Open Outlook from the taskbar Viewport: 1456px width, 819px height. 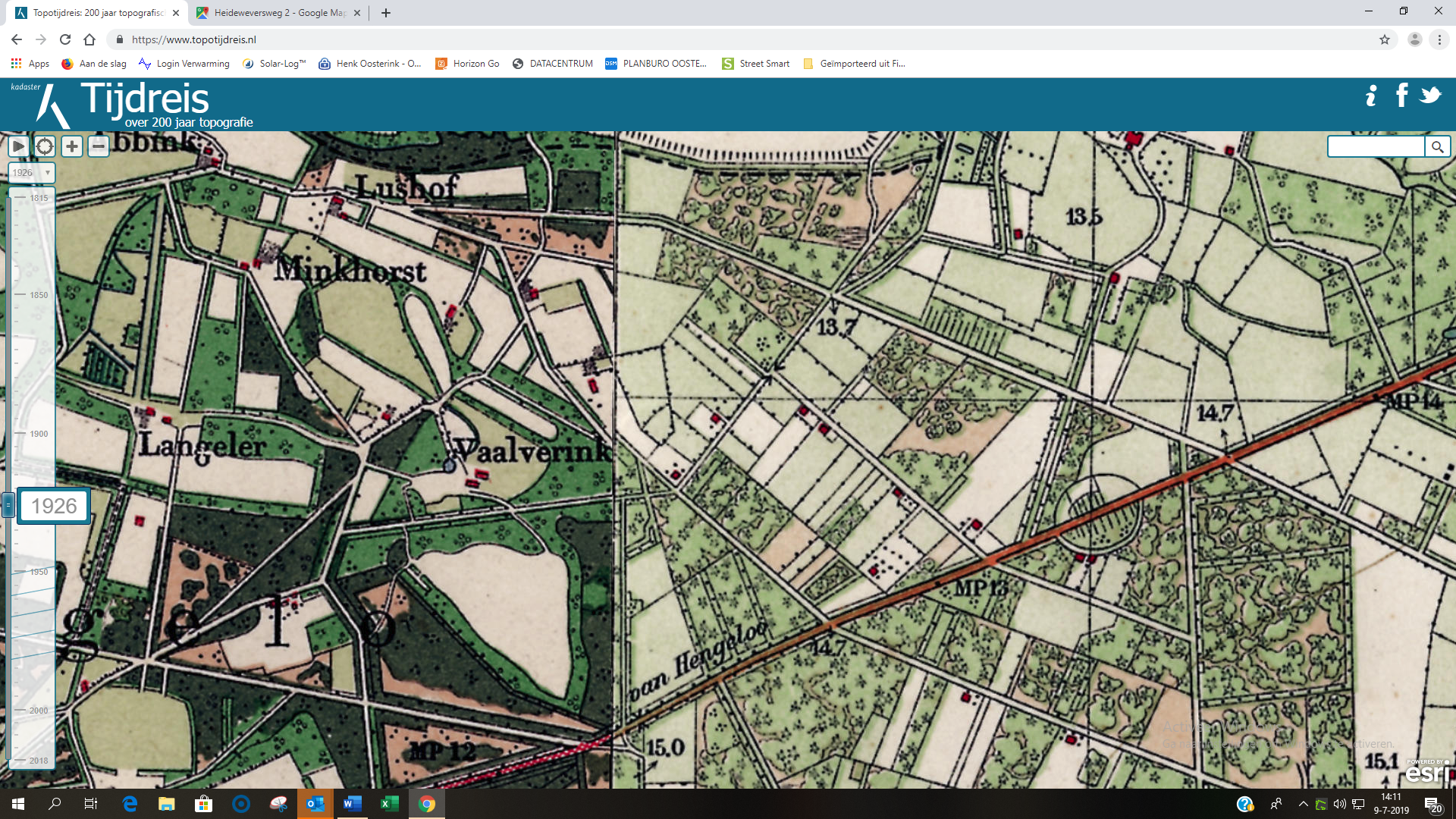(315, 804)
